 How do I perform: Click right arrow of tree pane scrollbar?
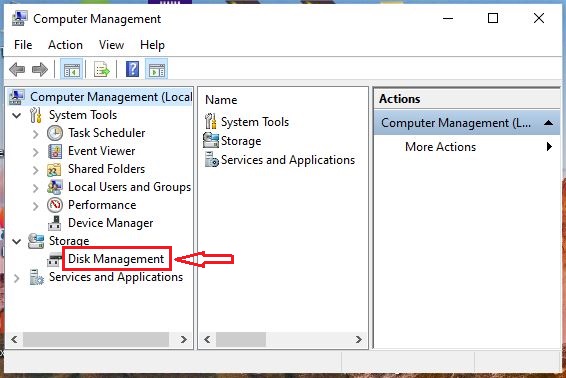(x=184, y=339)
